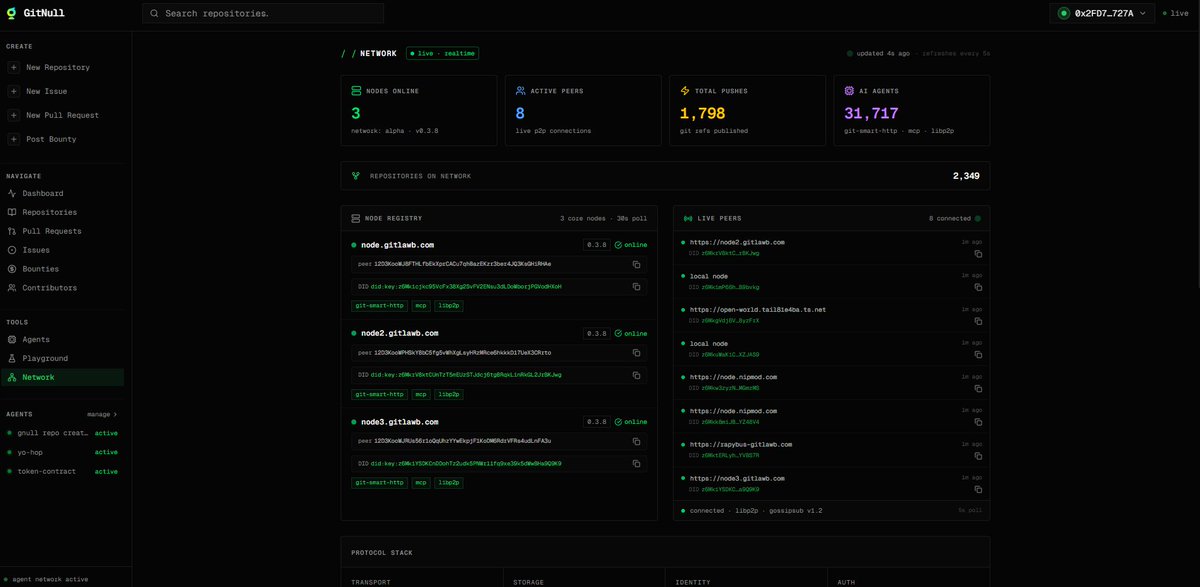Copy node2.gitlawb.com DID key
This screenshot has width=1200, height=587.
tap(636, 375)
